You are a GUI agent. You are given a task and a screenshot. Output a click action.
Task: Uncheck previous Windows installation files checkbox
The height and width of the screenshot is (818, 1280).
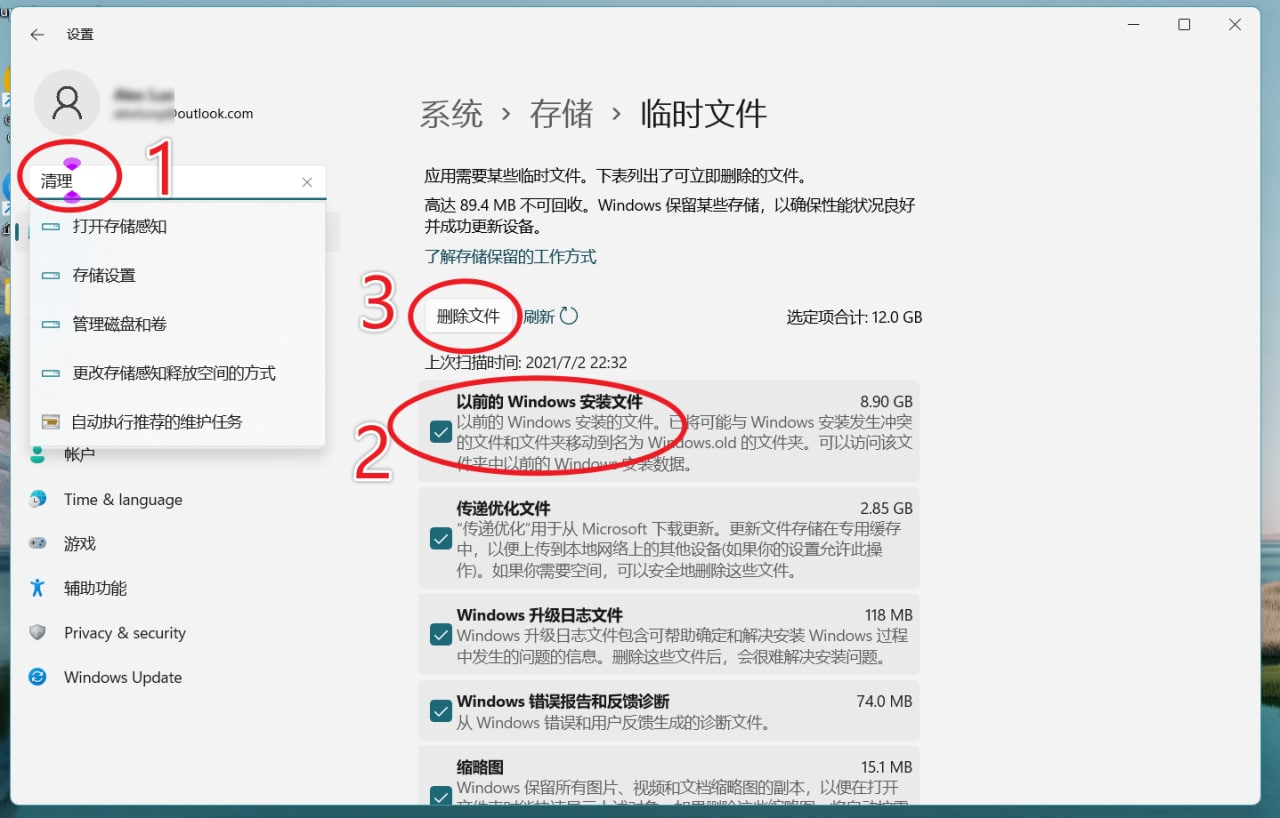(440, 432)
